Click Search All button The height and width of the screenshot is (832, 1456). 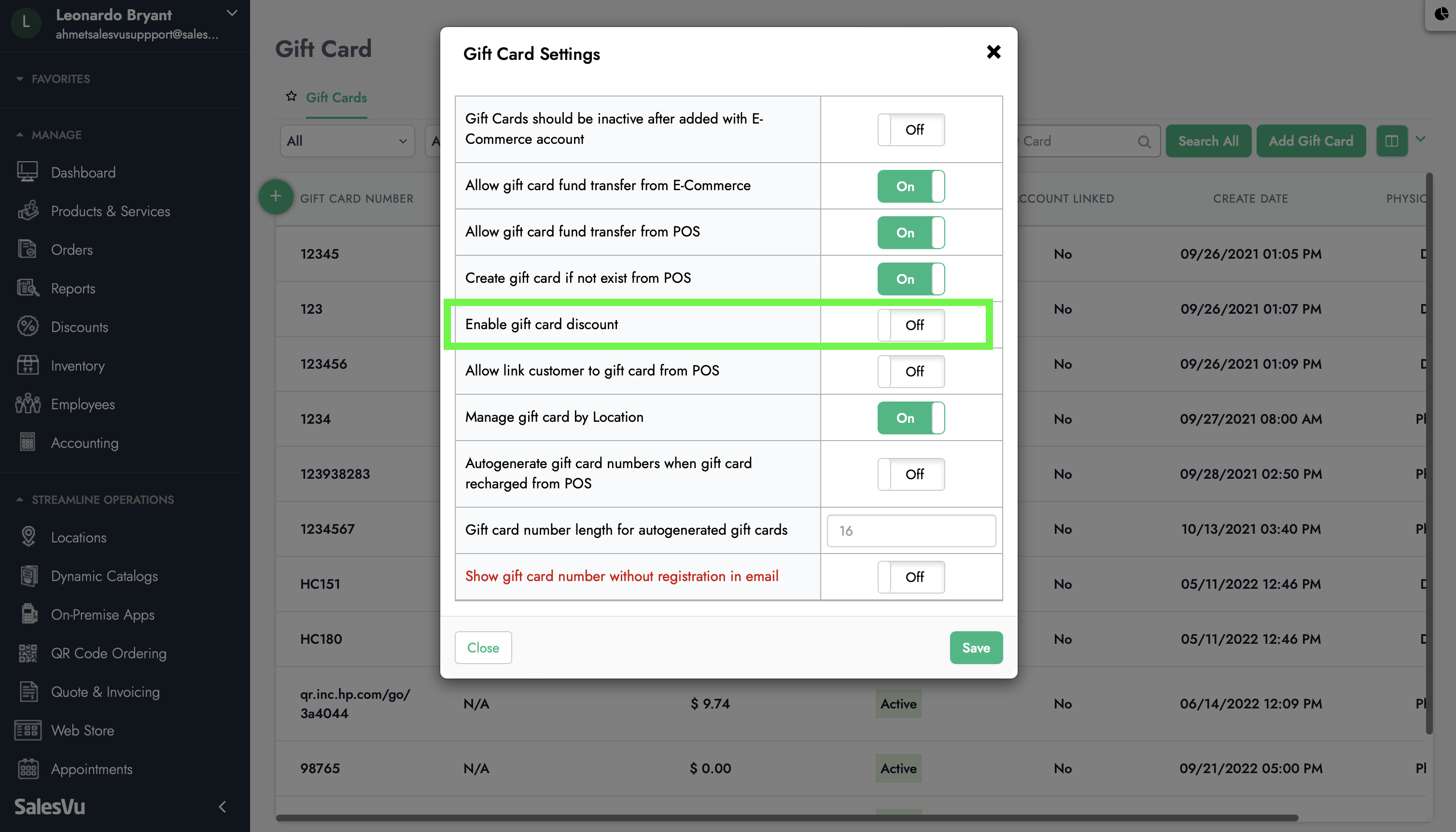(x=1208, y=140)
